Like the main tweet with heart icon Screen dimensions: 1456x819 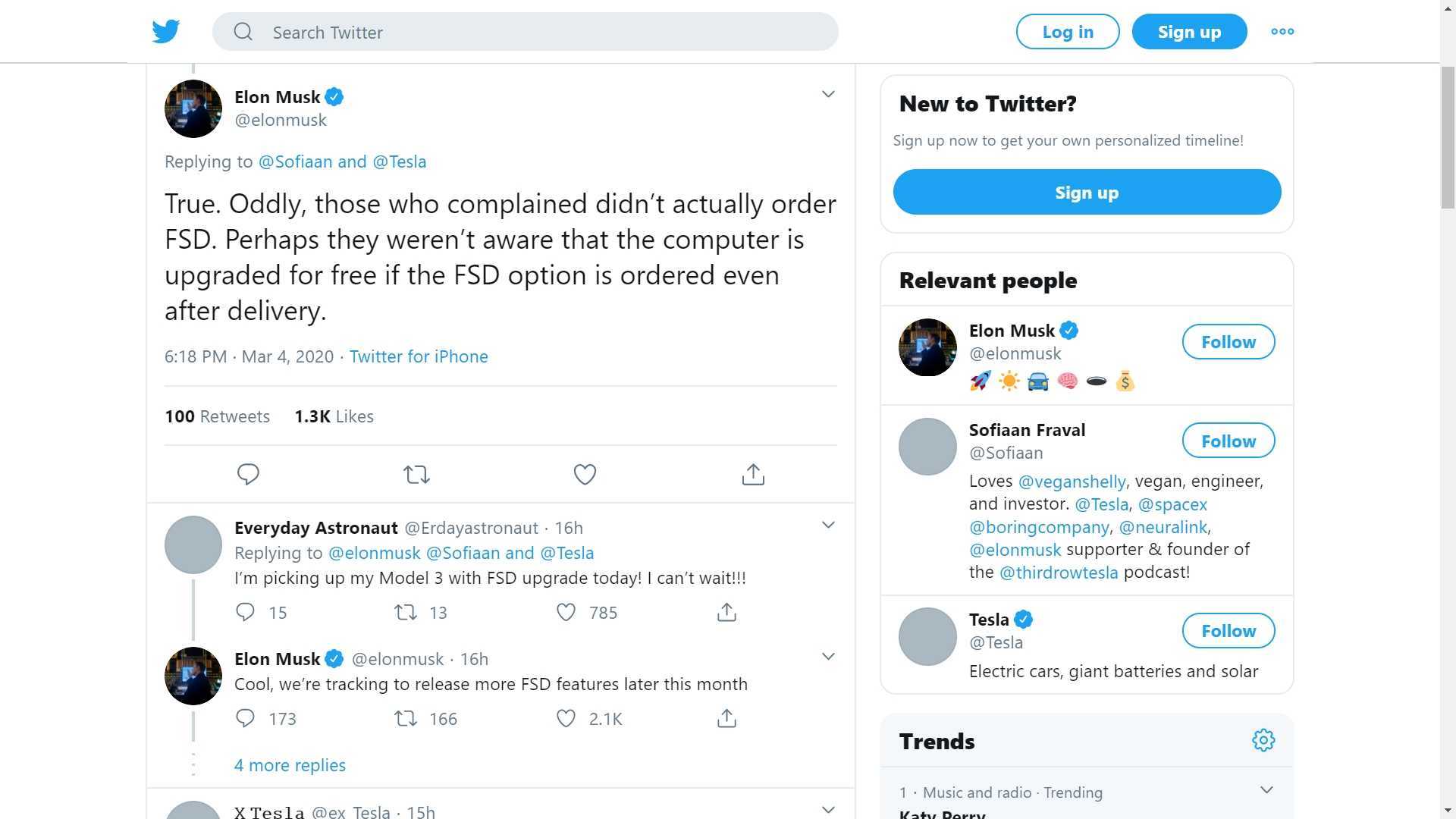pyautogui.click(x=584, y=475)
